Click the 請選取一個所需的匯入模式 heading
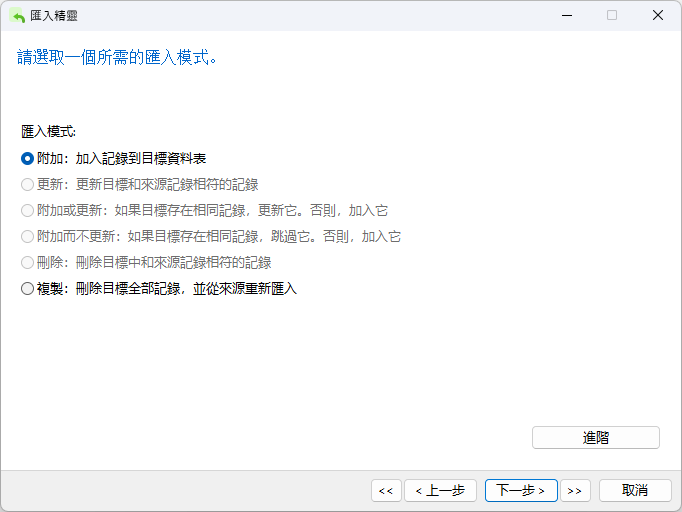 pos(118,57)
